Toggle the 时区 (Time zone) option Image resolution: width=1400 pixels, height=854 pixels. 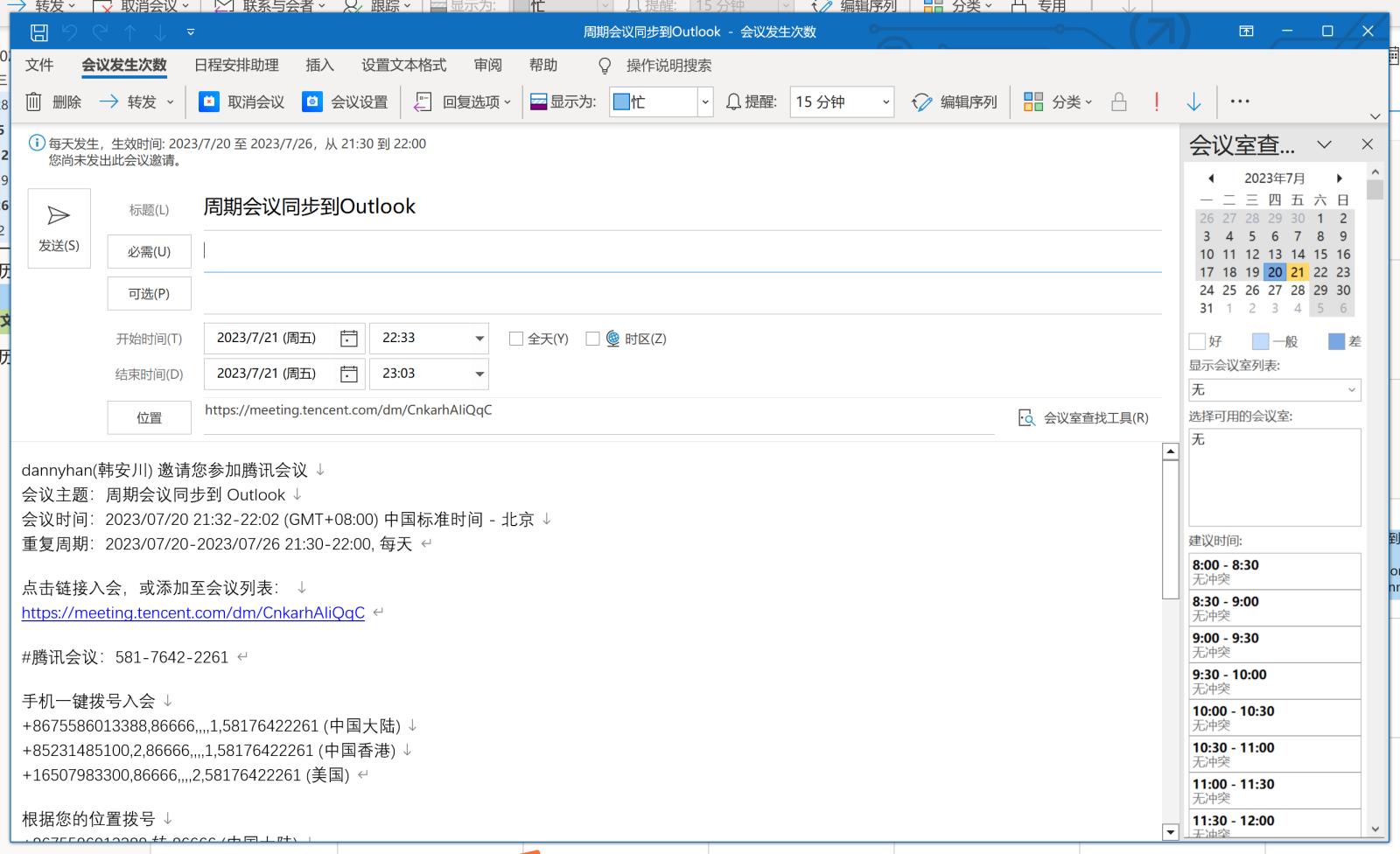click(593, 339)
